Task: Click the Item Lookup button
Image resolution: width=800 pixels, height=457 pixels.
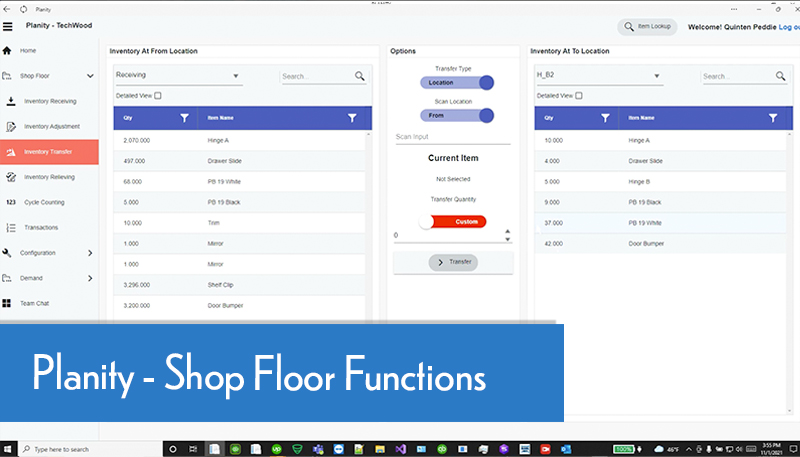Action: [x=647, y=27]
